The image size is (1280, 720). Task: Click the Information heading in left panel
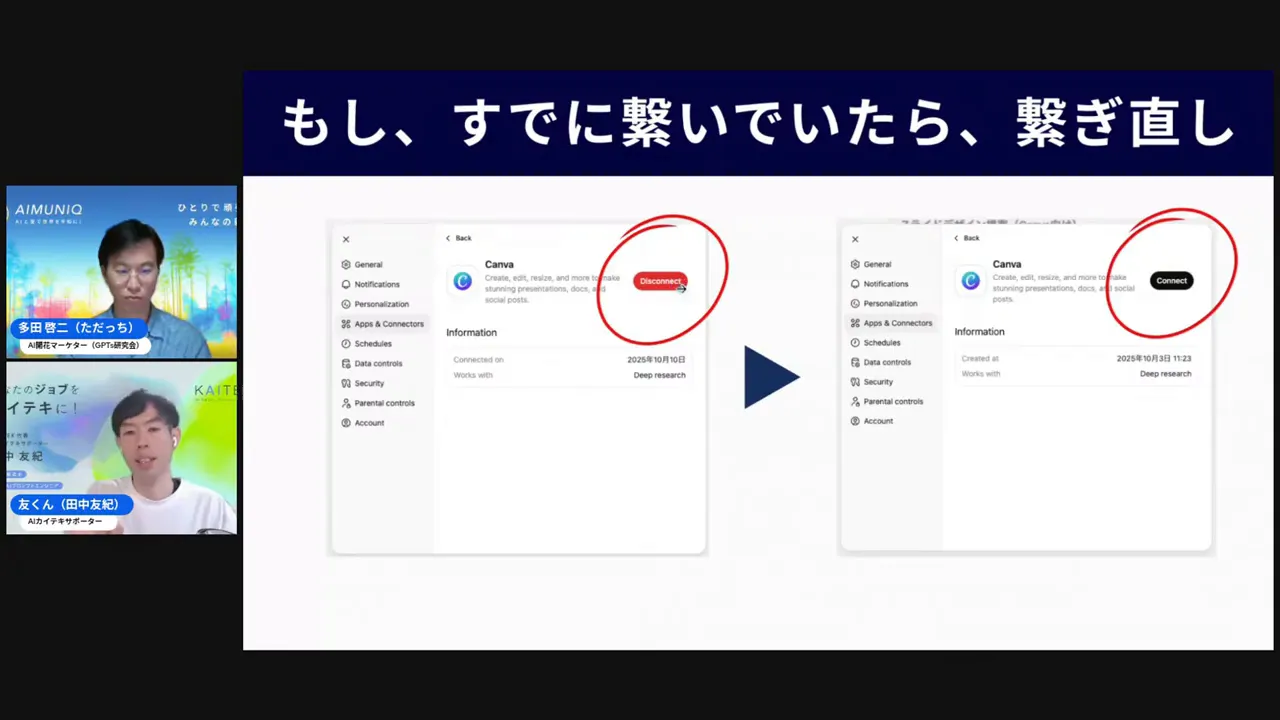[471, 332]
